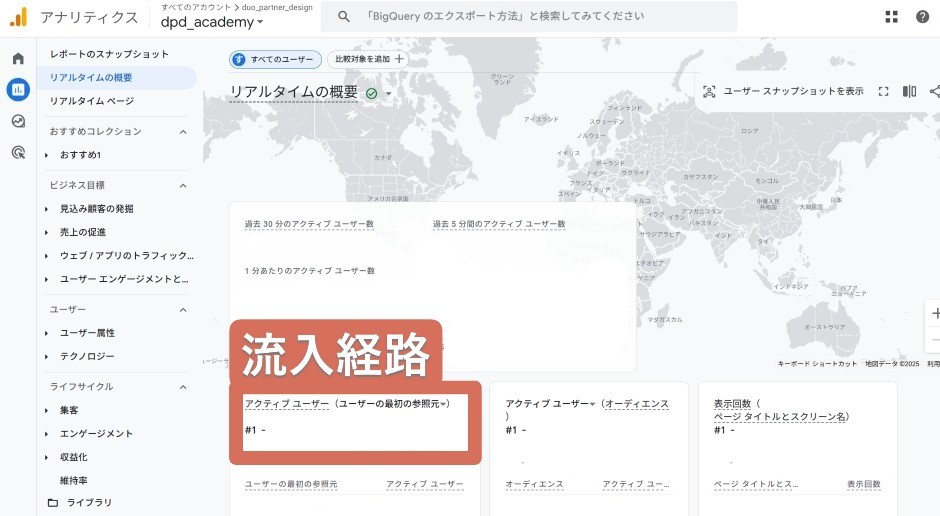Image resolution: width=940 pixels, height=516 pixels.
Task: Open the dpd_academy property selector dropdown
Action: click(x=212, y=22)
